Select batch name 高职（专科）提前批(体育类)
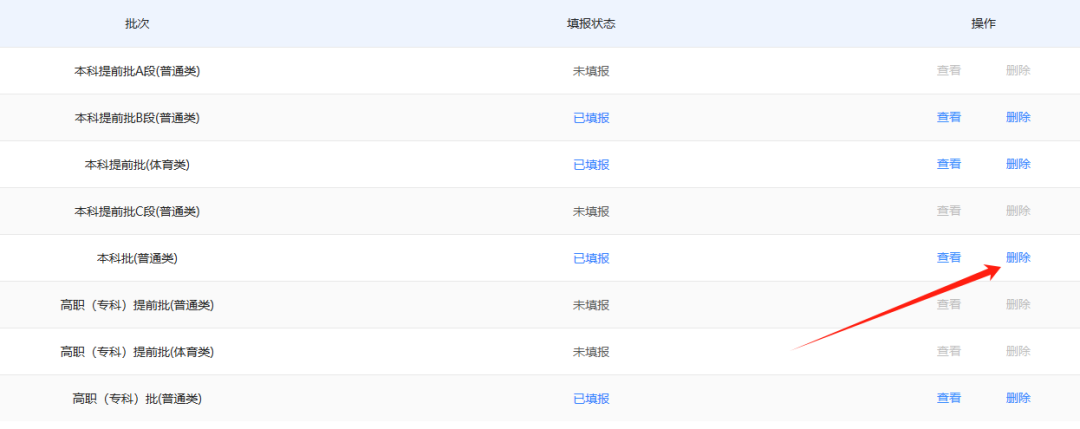 pos(137,352)
